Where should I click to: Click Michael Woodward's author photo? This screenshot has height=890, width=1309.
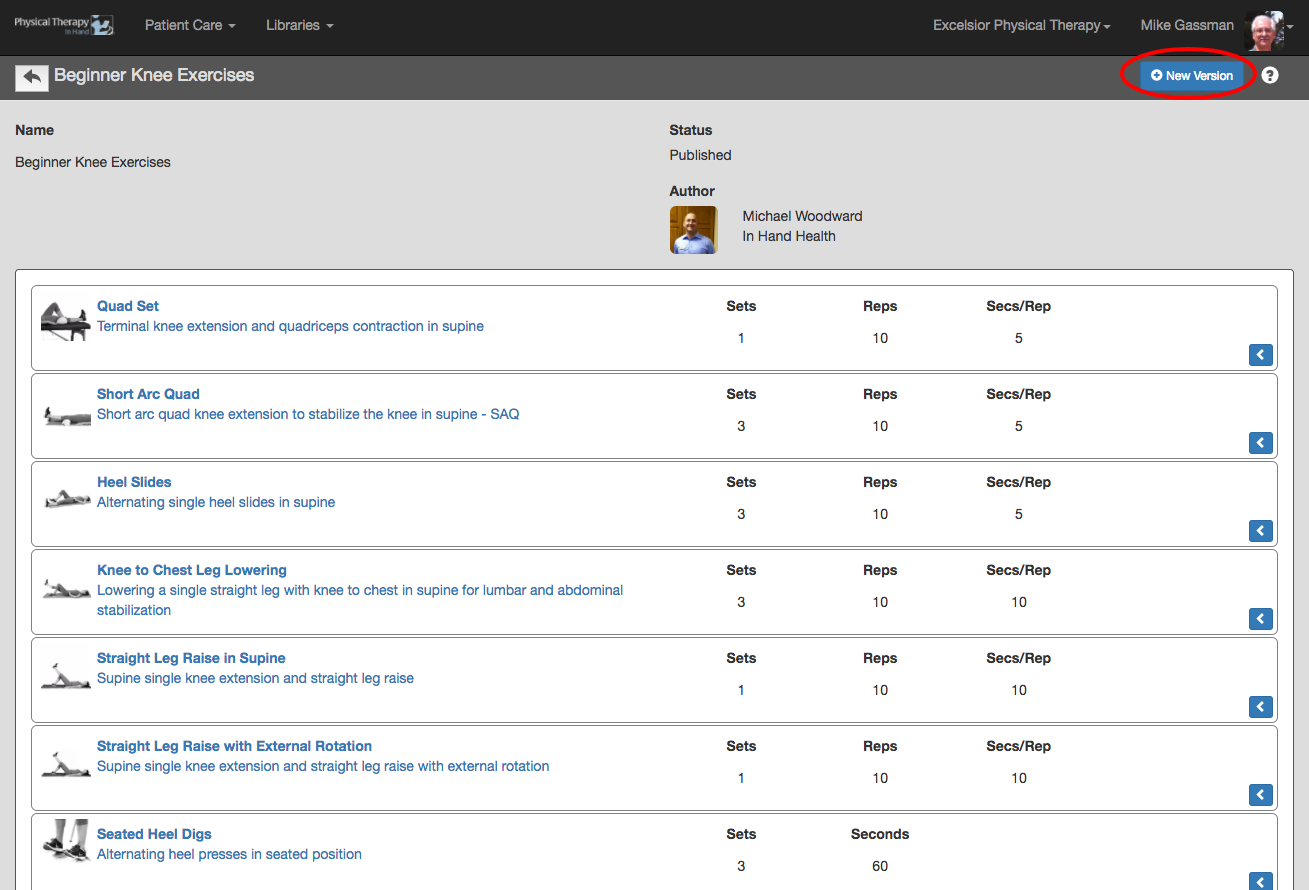tap(693, 230)
